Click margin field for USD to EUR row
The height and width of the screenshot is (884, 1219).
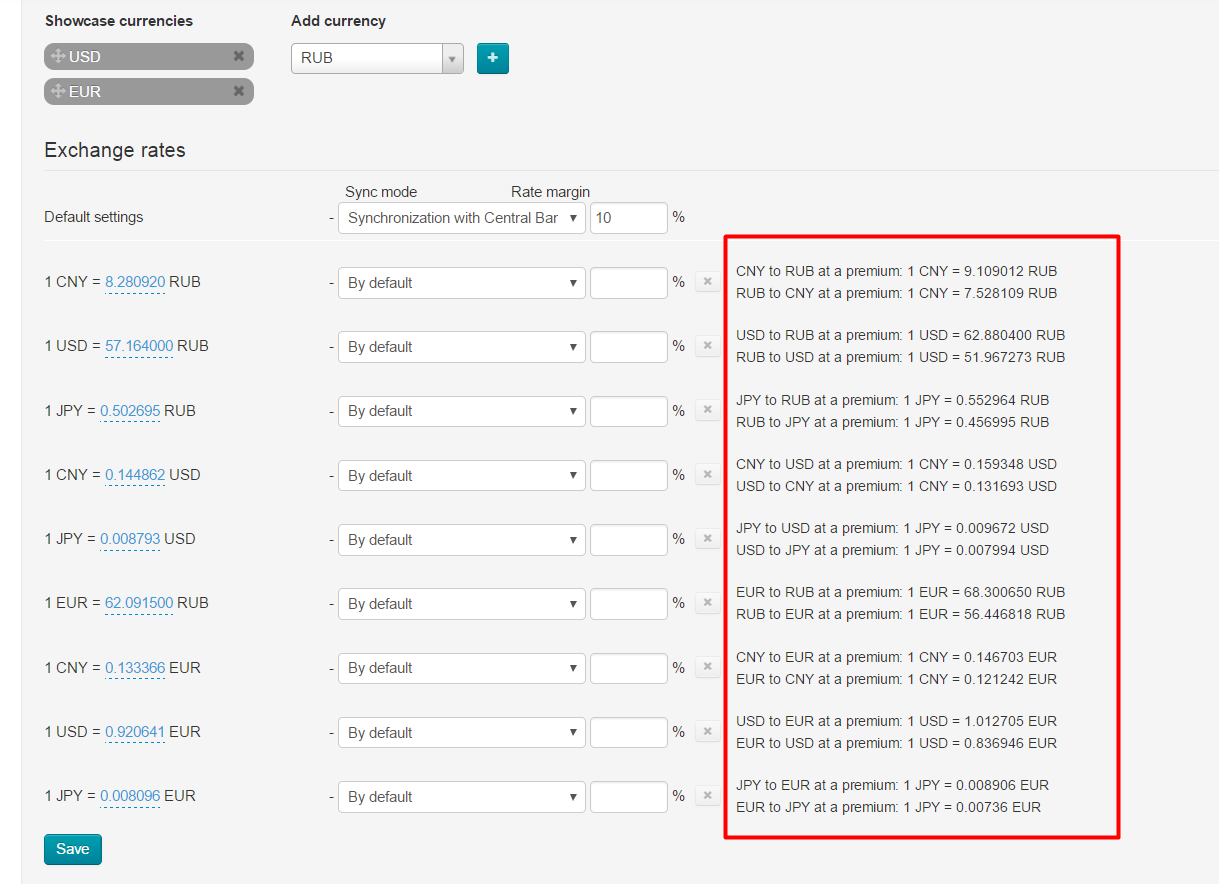pyautogui.click(x=629, y=733)
